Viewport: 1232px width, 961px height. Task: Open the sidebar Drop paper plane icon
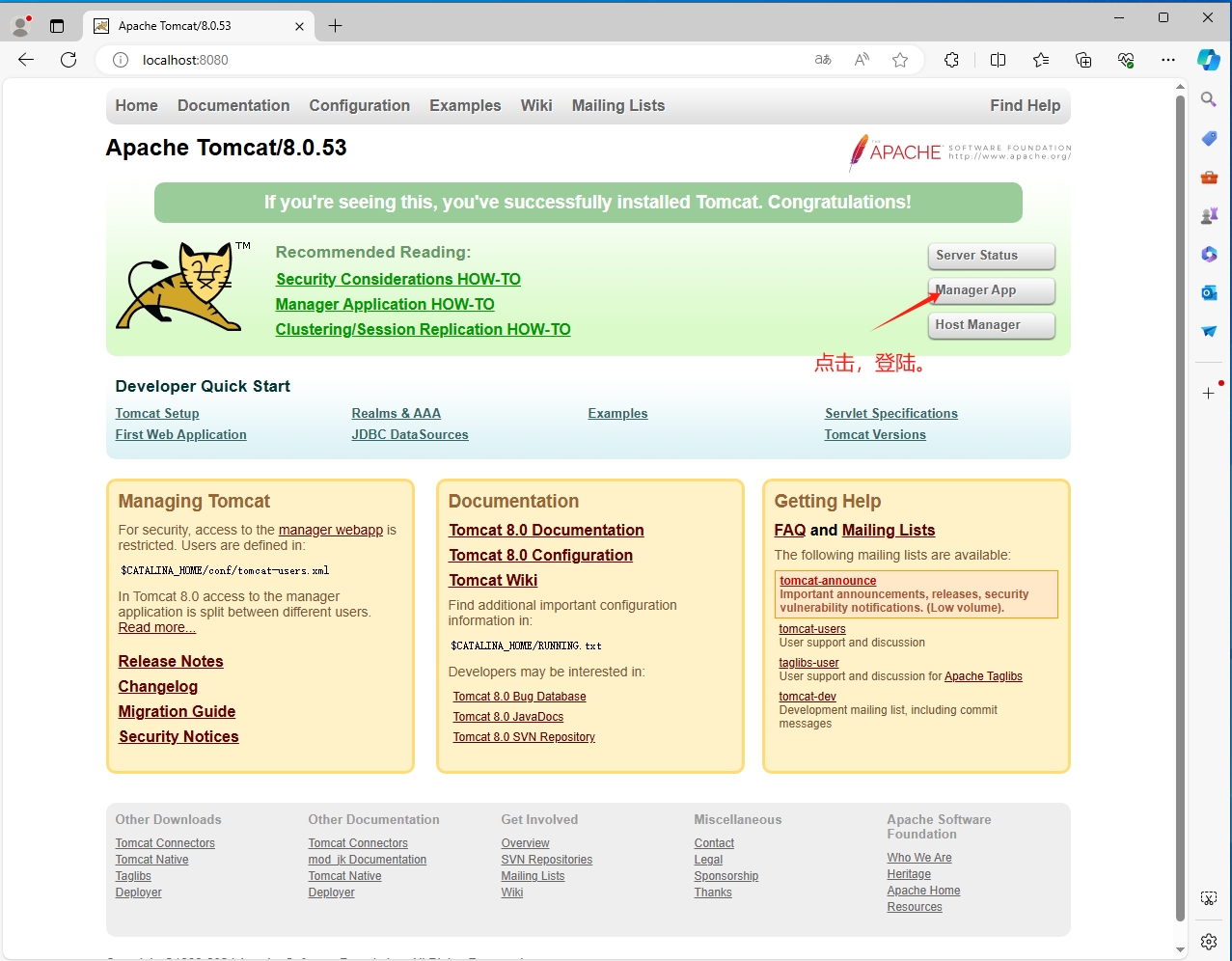pyautogui.click(x=1209, y=331)
